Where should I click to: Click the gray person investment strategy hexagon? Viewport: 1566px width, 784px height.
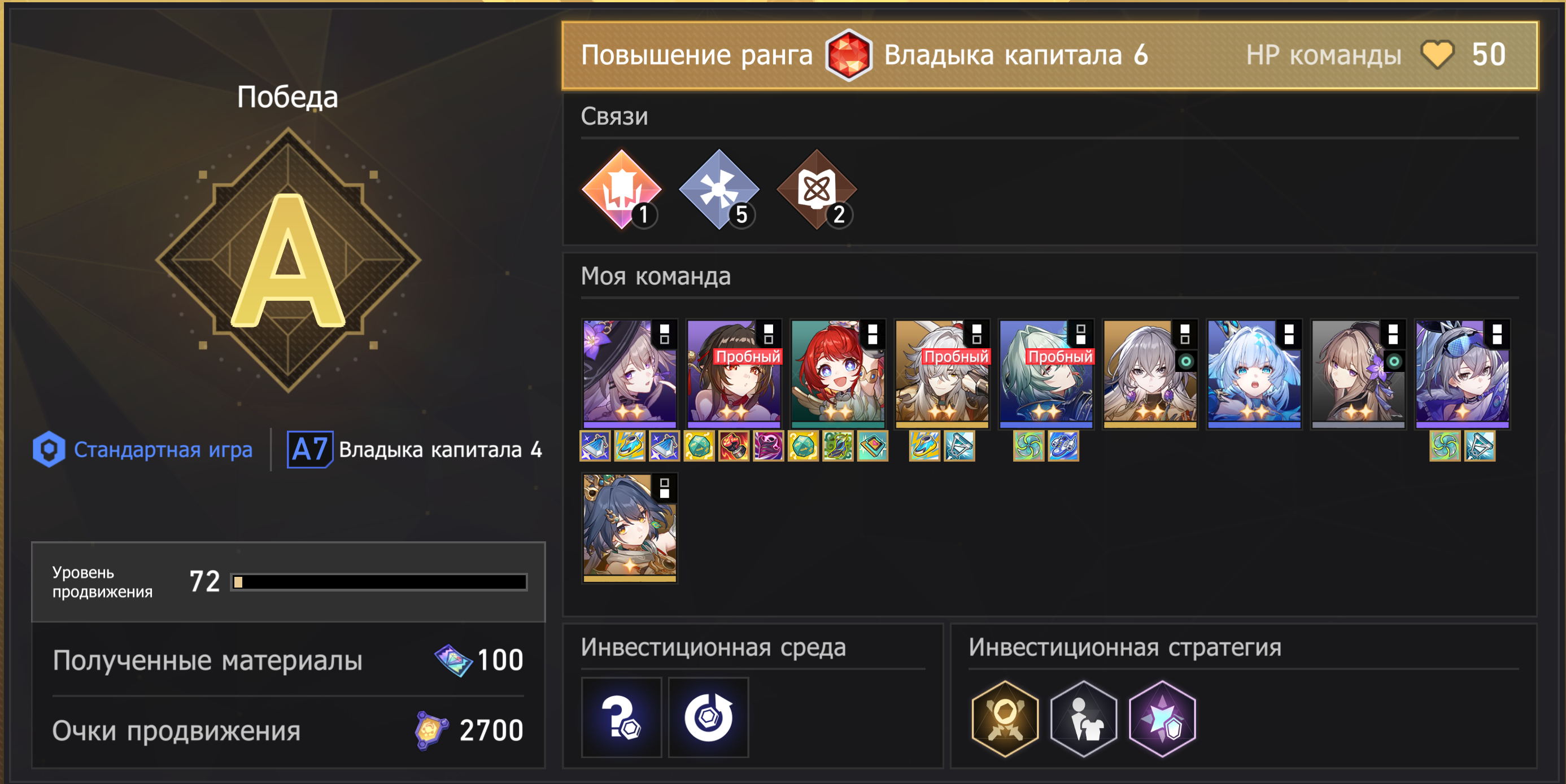click(x=1083, y=719)
